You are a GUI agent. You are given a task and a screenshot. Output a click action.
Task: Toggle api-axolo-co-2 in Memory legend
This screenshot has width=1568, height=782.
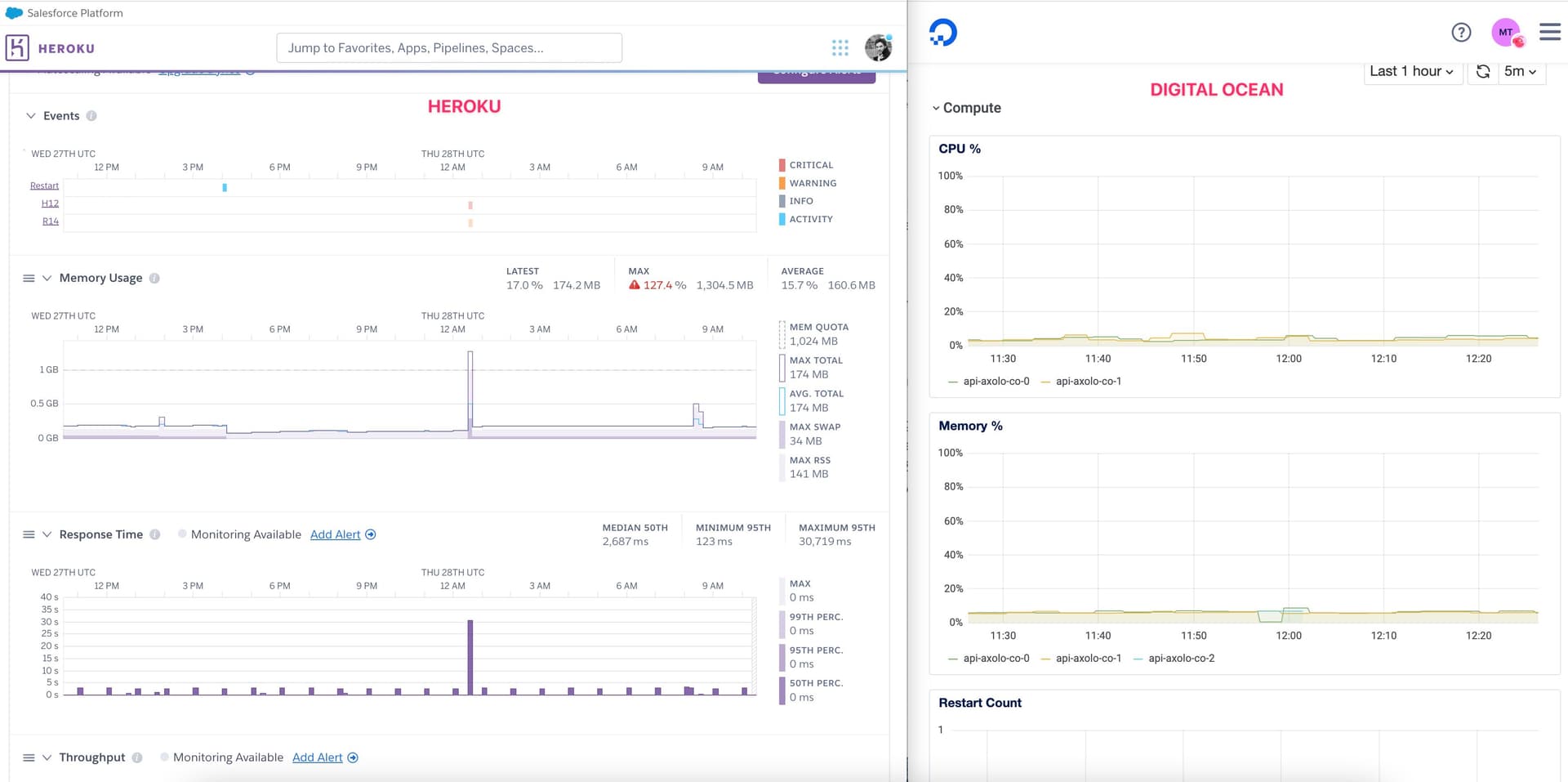(1174, 659)
